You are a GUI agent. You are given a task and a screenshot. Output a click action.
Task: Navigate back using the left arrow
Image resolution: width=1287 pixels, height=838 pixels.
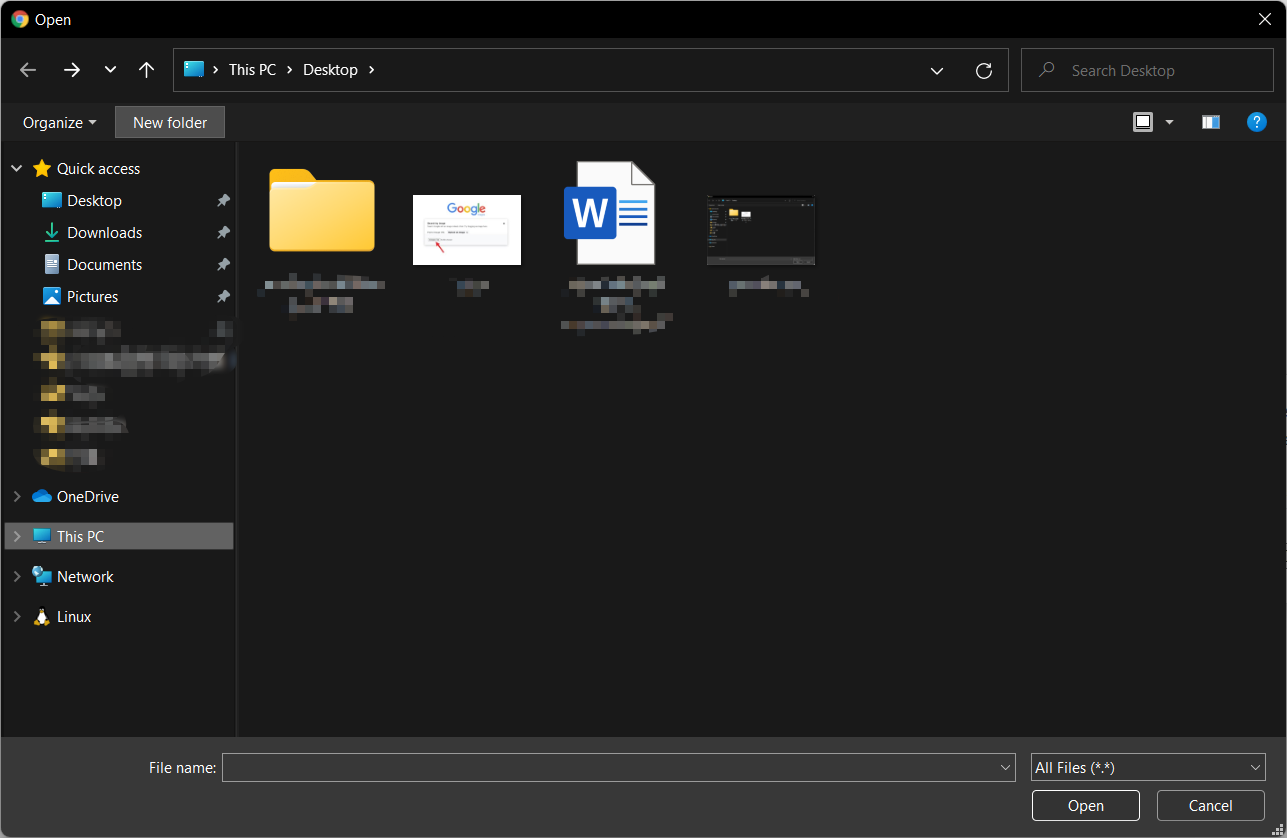(27, 69)
